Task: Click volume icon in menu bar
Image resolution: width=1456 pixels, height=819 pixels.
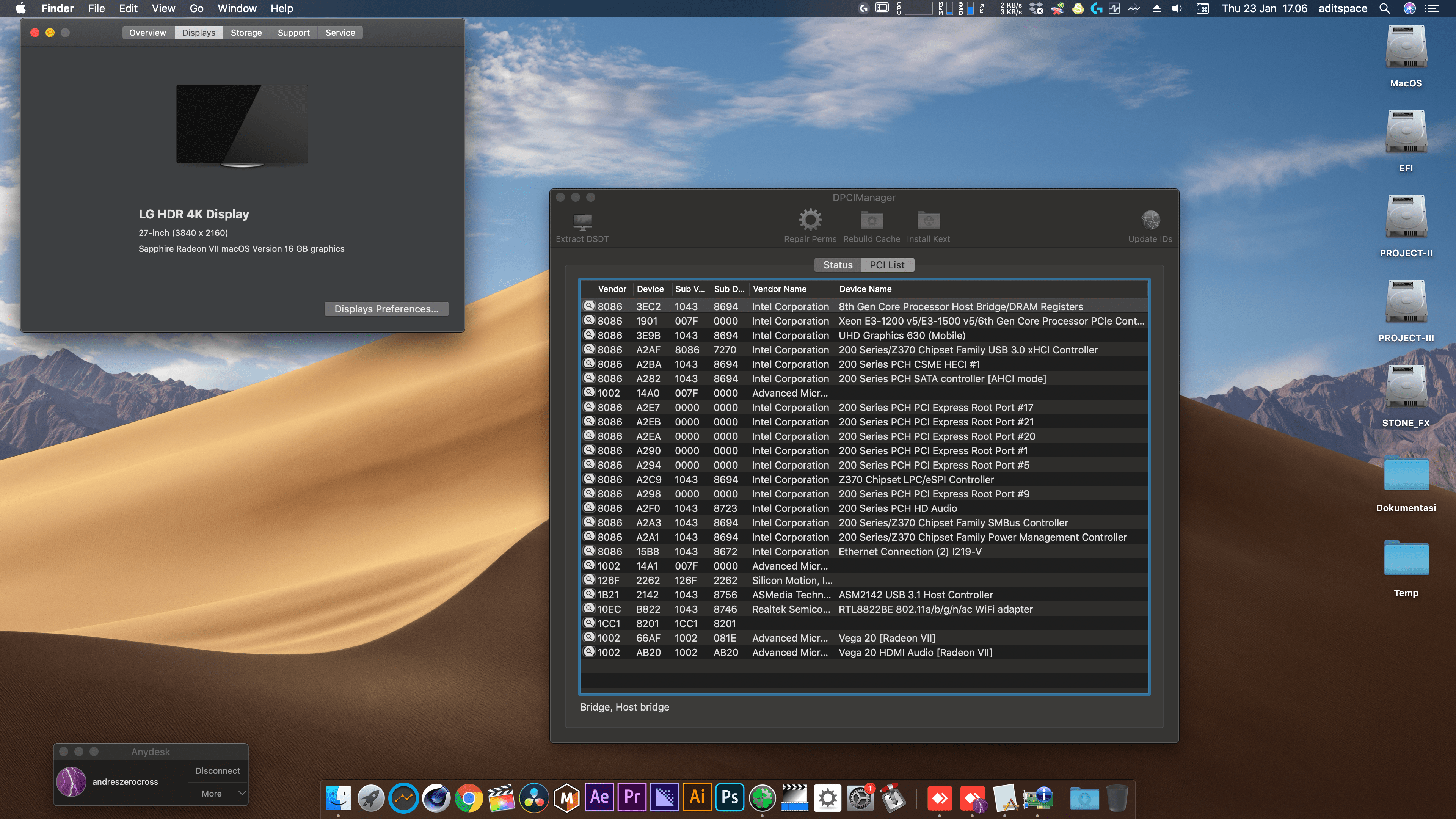Action: (1177, 8)
